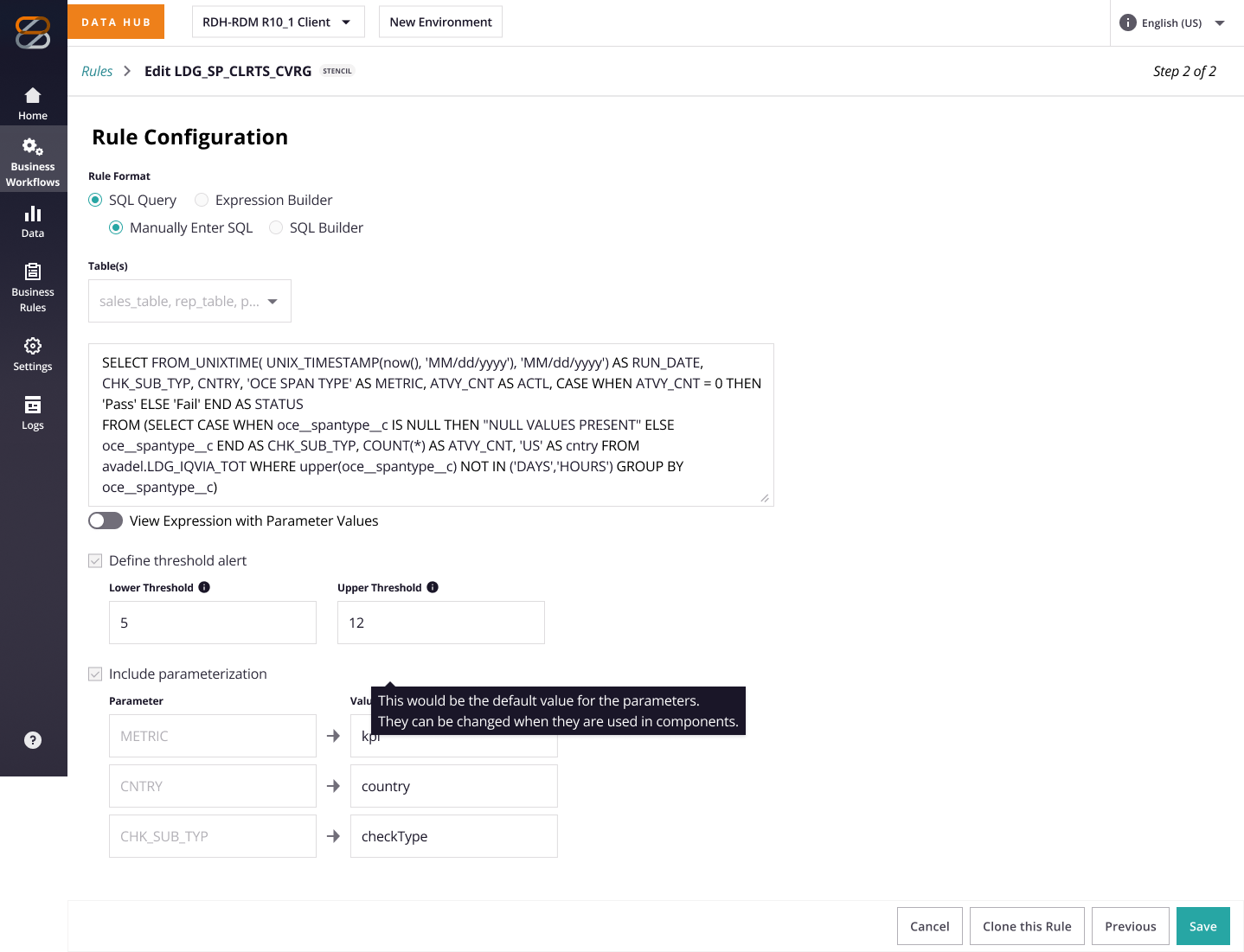This screenshot has height=952, width=1244.
Task: Open the Settings gear icon
Action: (x=33, y=346)
